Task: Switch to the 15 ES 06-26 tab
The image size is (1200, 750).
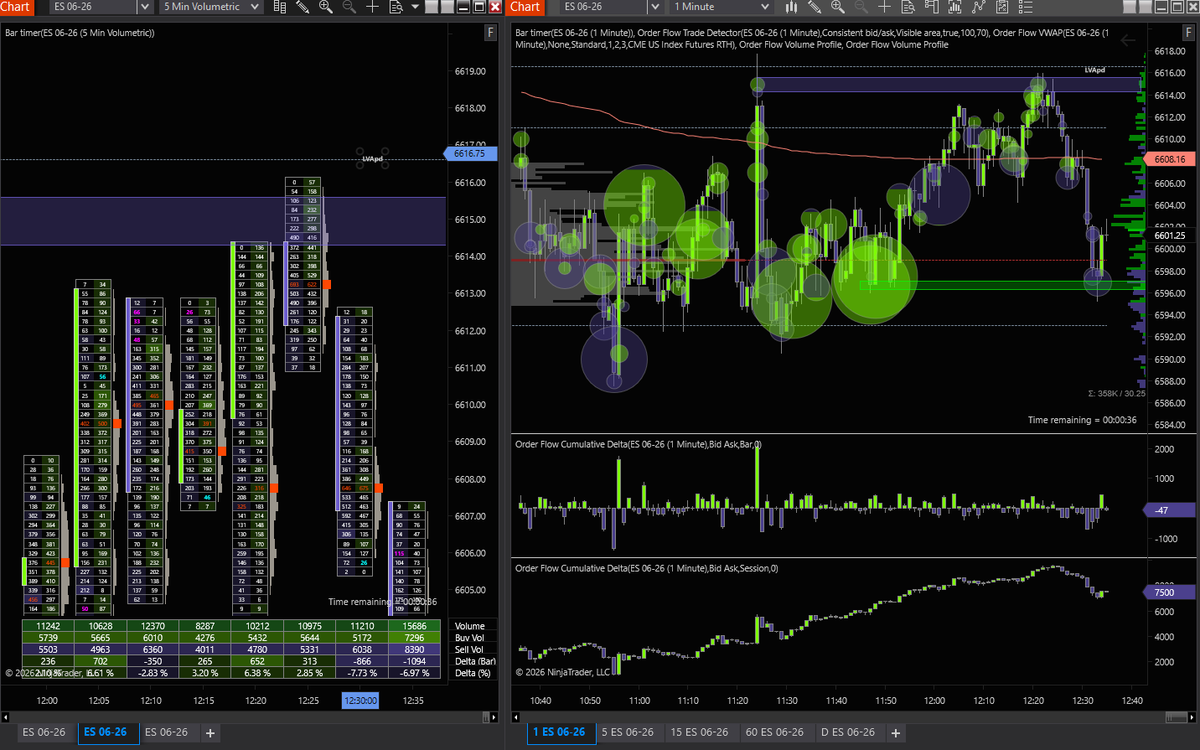Action: pyautogui.click(x=702, y=732)
